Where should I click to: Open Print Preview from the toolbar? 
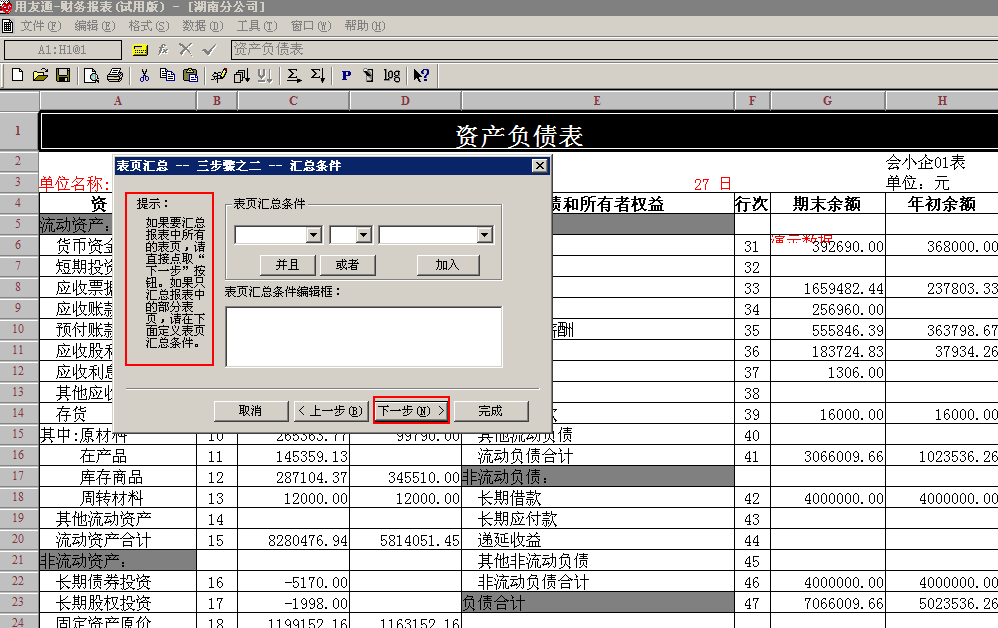[x=92, y=76]
